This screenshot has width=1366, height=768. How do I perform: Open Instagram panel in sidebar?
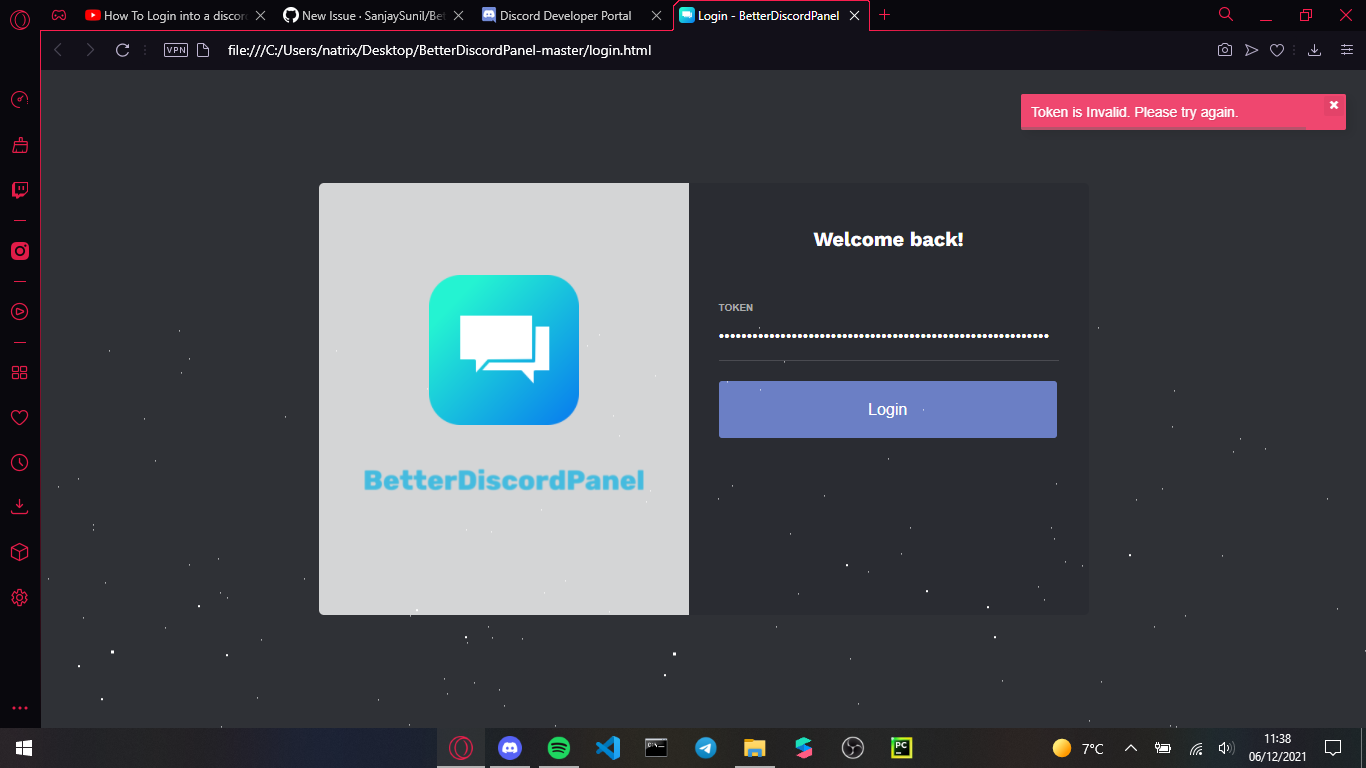19,251
